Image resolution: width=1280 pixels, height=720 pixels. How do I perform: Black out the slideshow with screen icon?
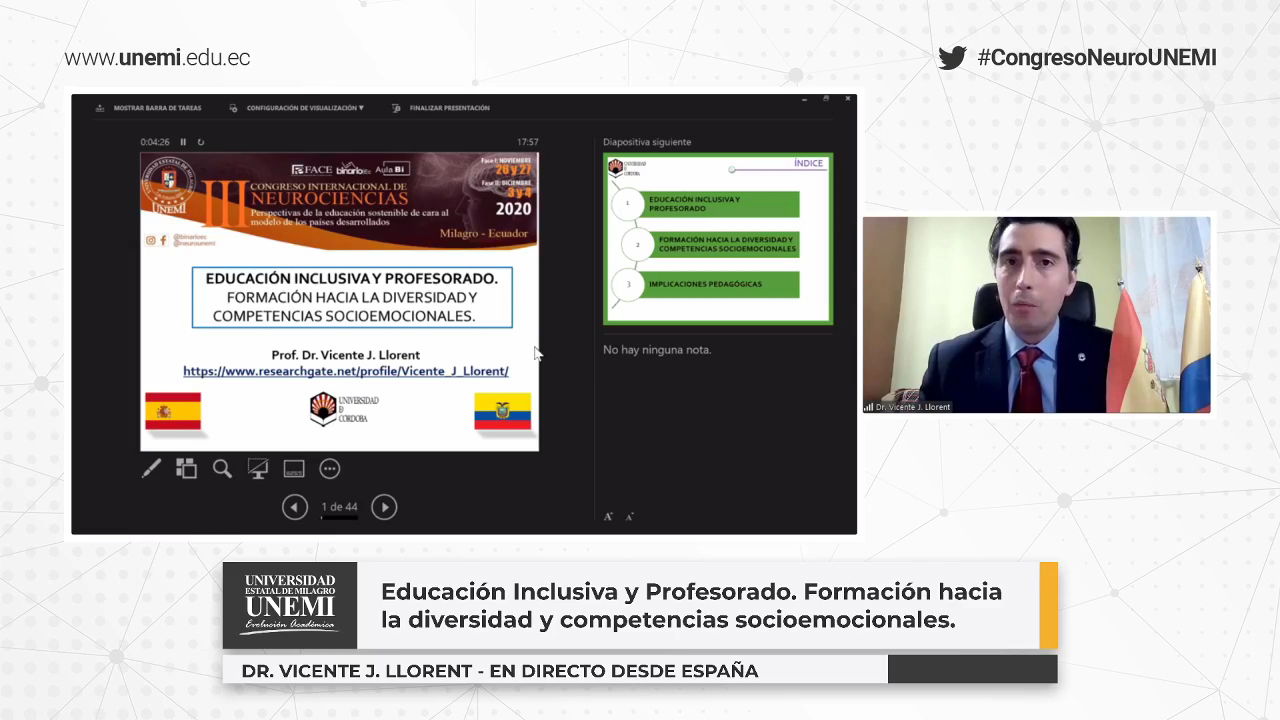pyautogui.click(x=258, y=468)
